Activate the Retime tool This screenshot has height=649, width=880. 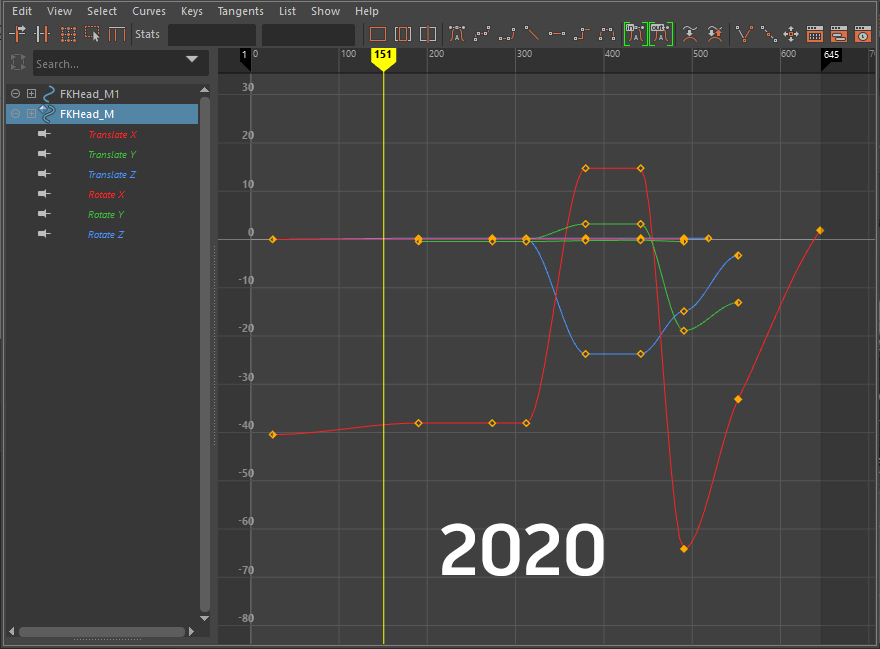tap(117, 33)
